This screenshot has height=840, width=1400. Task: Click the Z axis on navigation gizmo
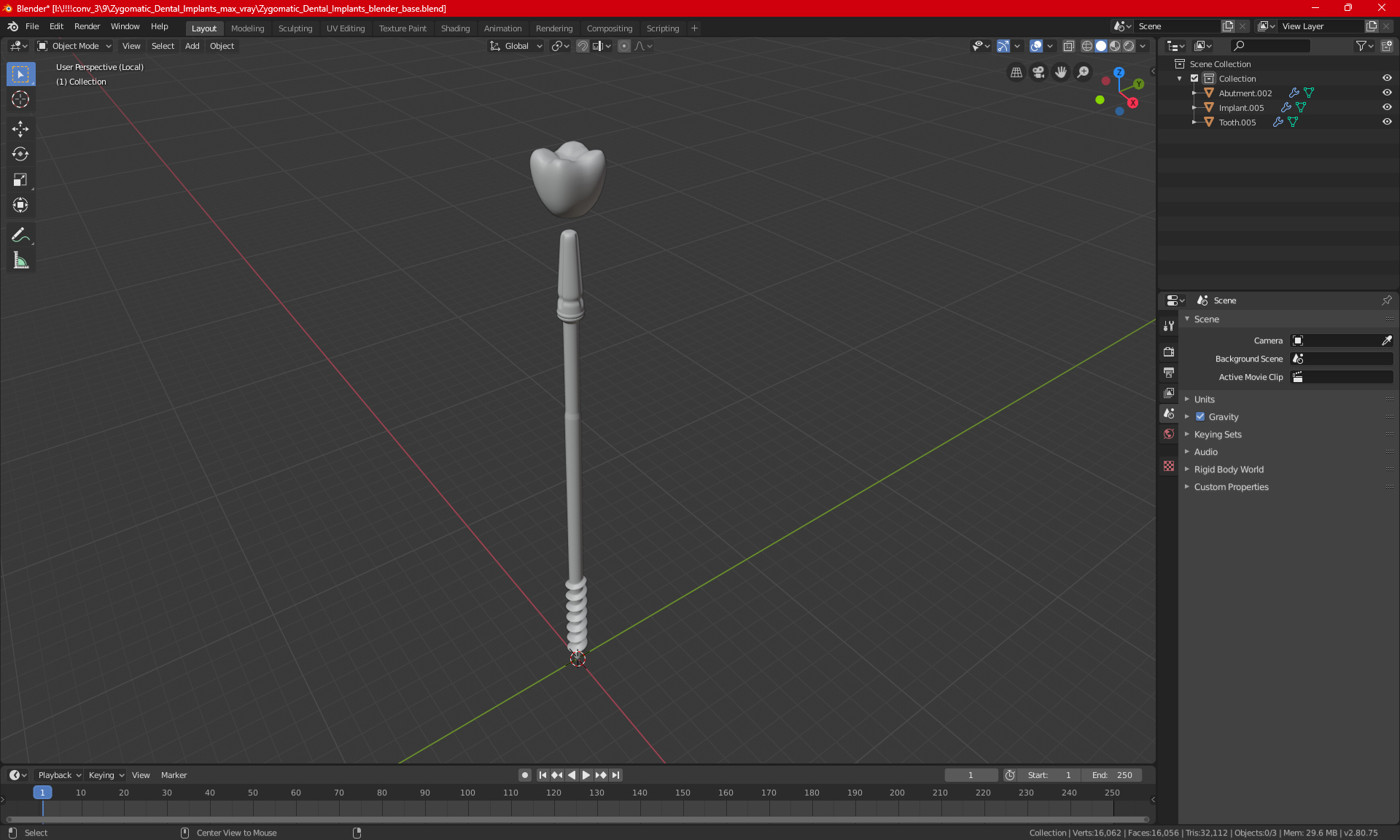[1119, 73]
